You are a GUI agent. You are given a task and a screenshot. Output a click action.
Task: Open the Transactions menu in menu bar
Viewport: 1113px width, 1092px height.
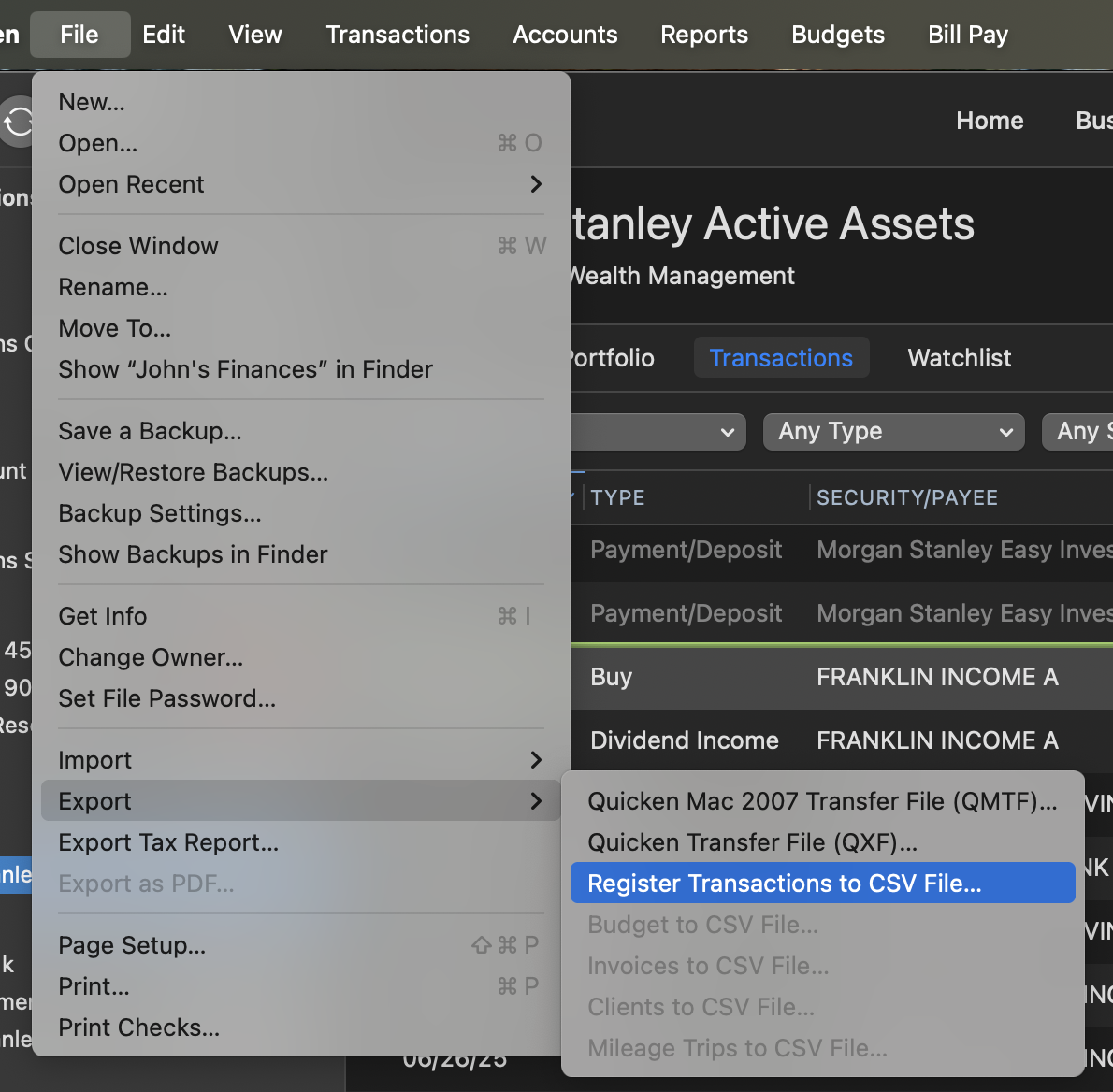(x=397, y=34)
